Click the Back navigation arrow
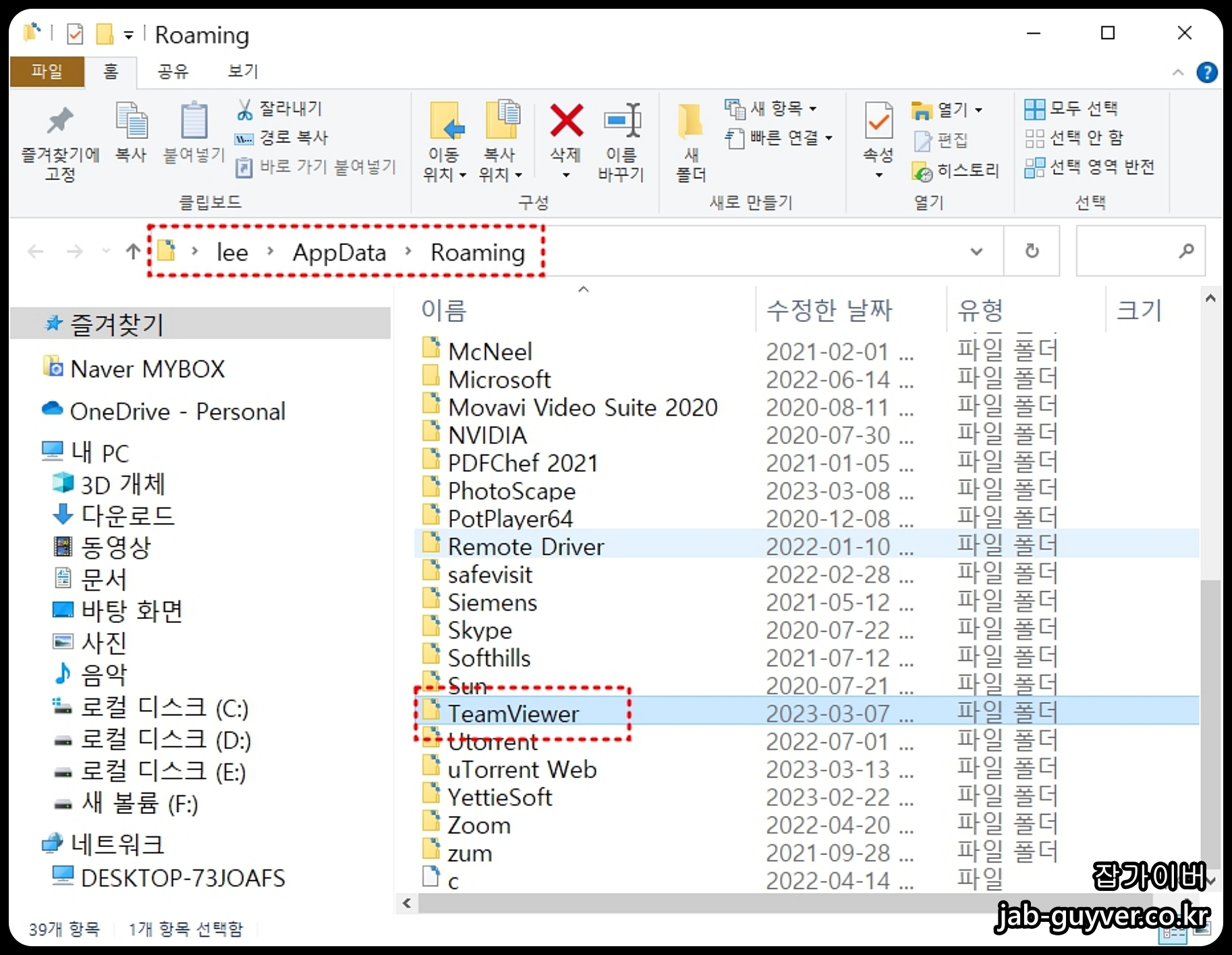 pyautogui.click(x=36, y=252)
